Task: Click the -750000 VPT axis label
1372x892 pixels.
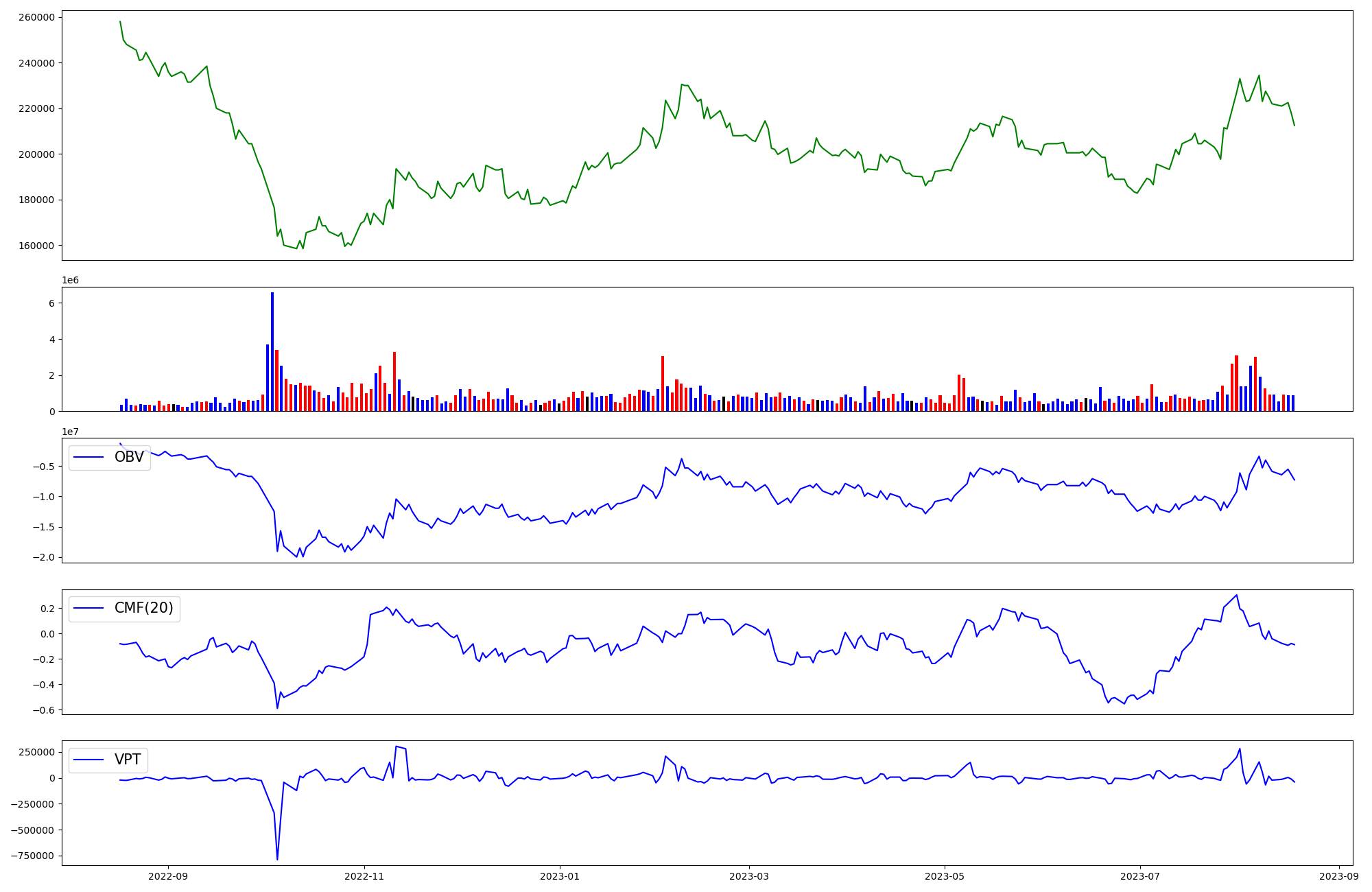Action: click(x=34, y=856)
